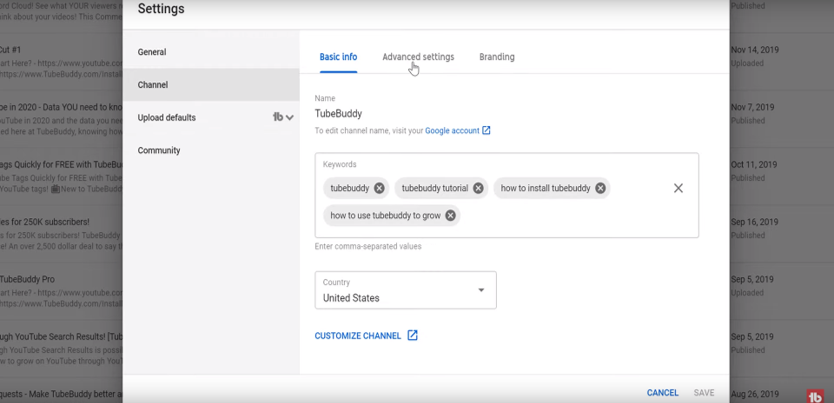The height and width of the screenshot is (403, 834).
Task: Open the Country dropdown
Action: pos(405,291)
